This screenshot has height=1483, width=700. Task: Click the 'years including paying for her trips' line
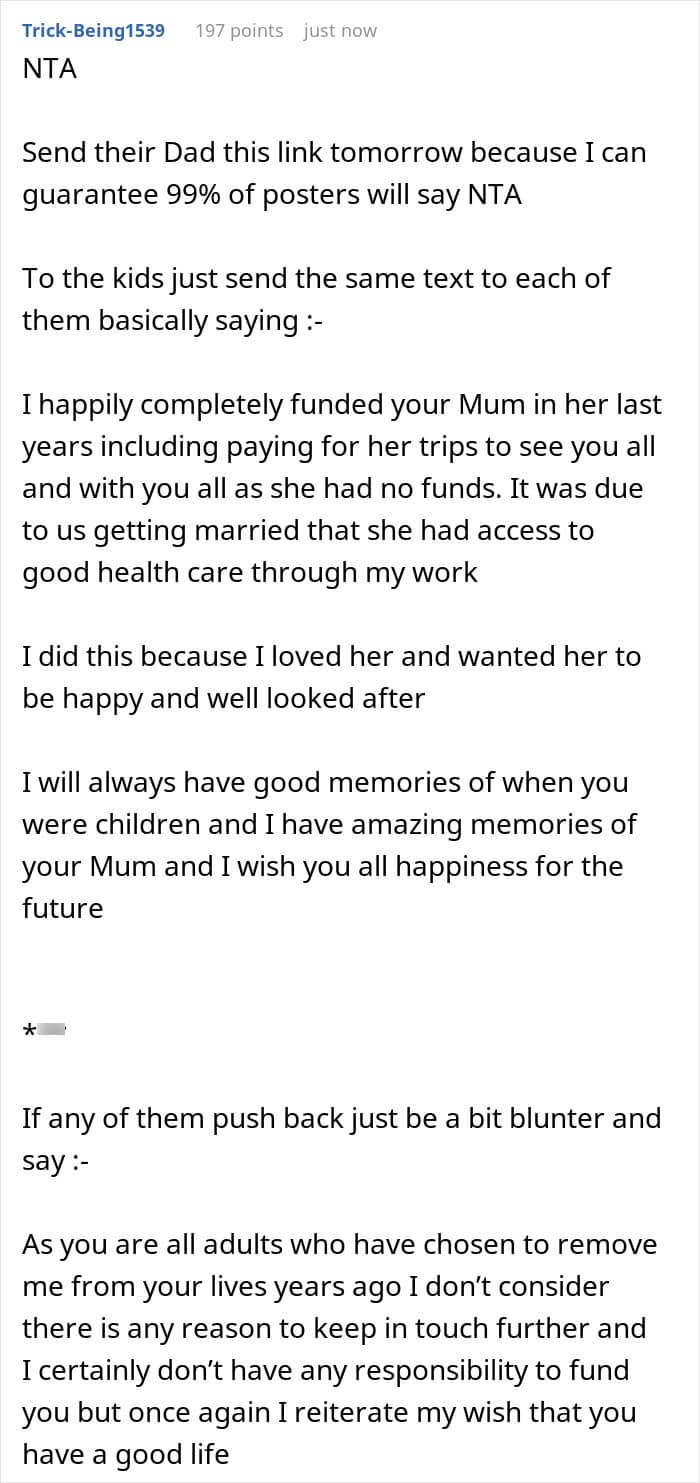(338, 447)
